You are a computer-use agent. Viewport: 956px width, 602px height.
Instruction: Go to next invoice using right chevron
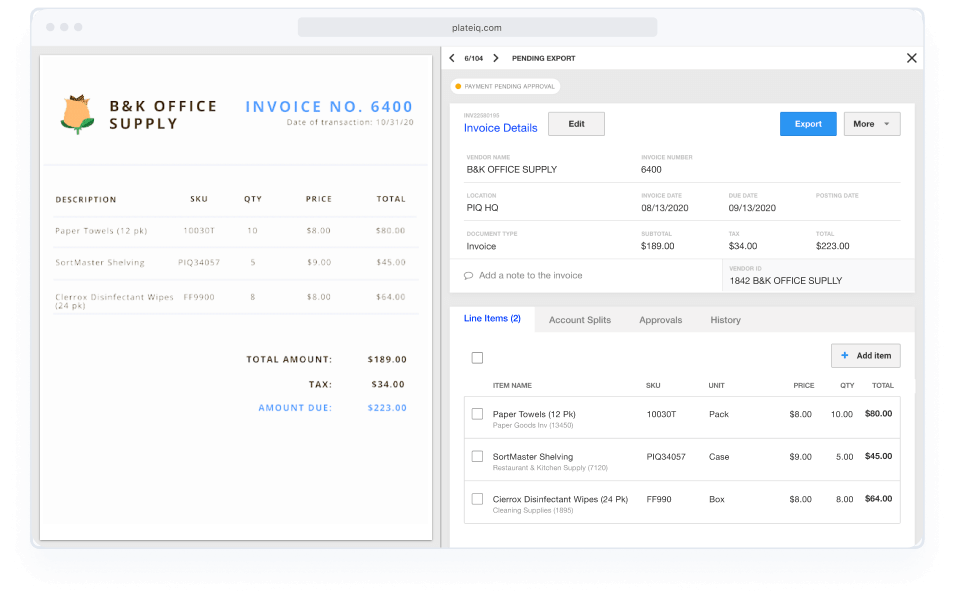point(494,58)
